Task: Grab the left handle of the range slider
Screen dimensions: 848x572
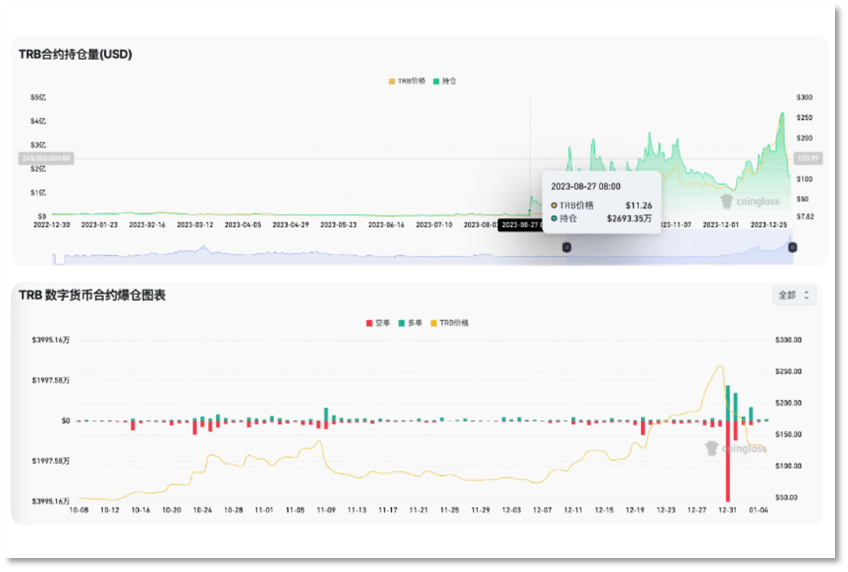Action: tap(566, 247)
